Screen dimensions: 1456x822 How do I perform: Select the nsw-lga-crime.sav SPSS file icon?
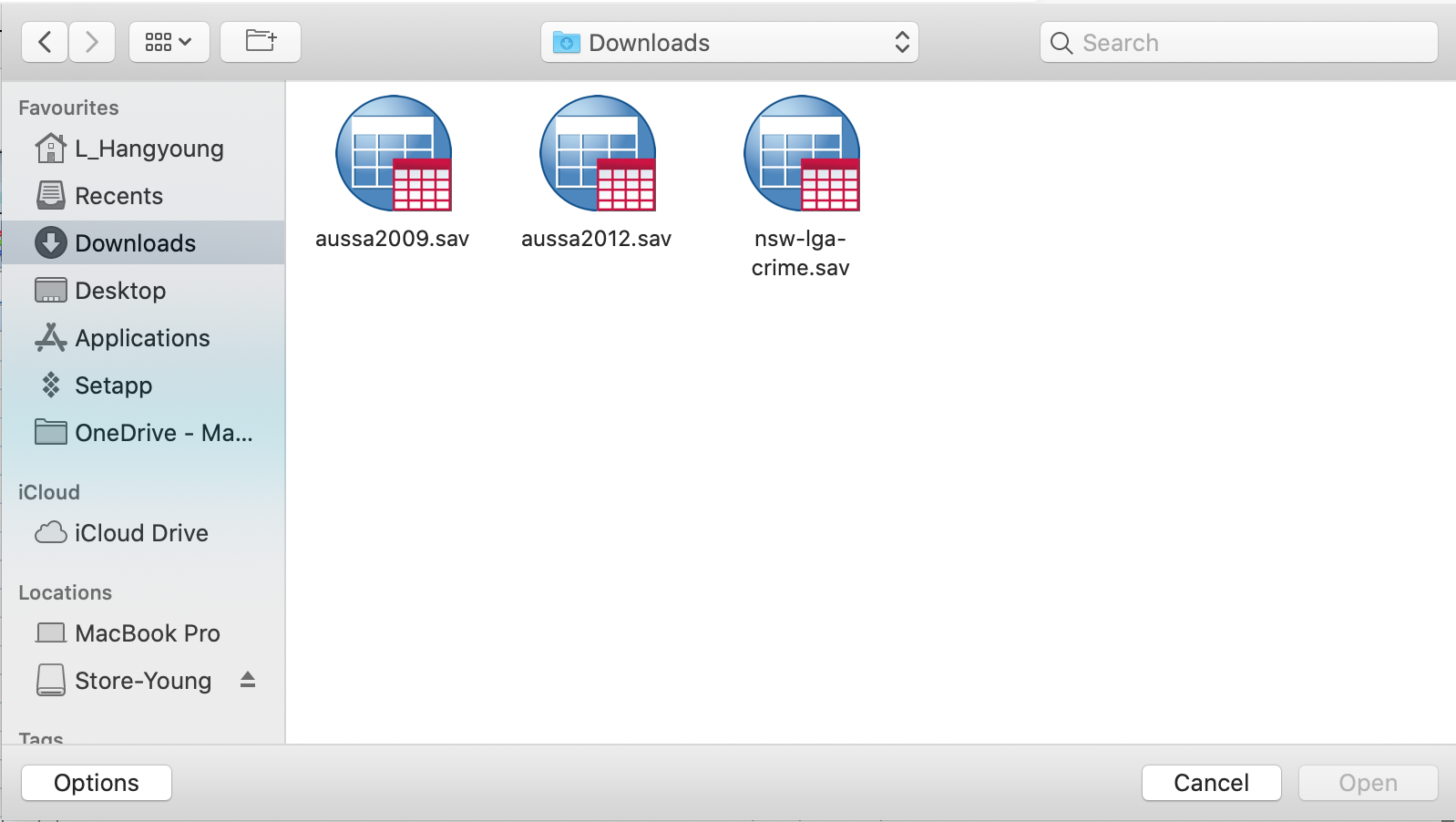click(802, 153)
